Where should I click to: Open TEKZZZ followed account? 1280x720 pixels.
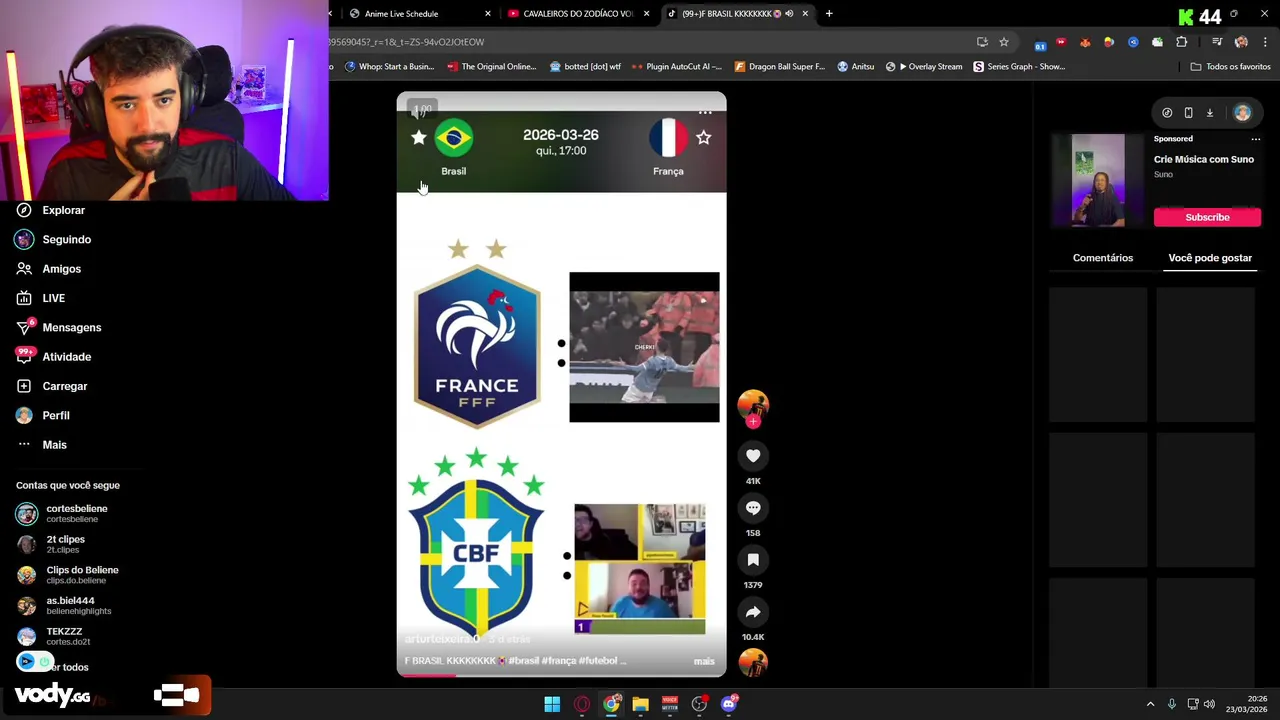pos(53,636)
